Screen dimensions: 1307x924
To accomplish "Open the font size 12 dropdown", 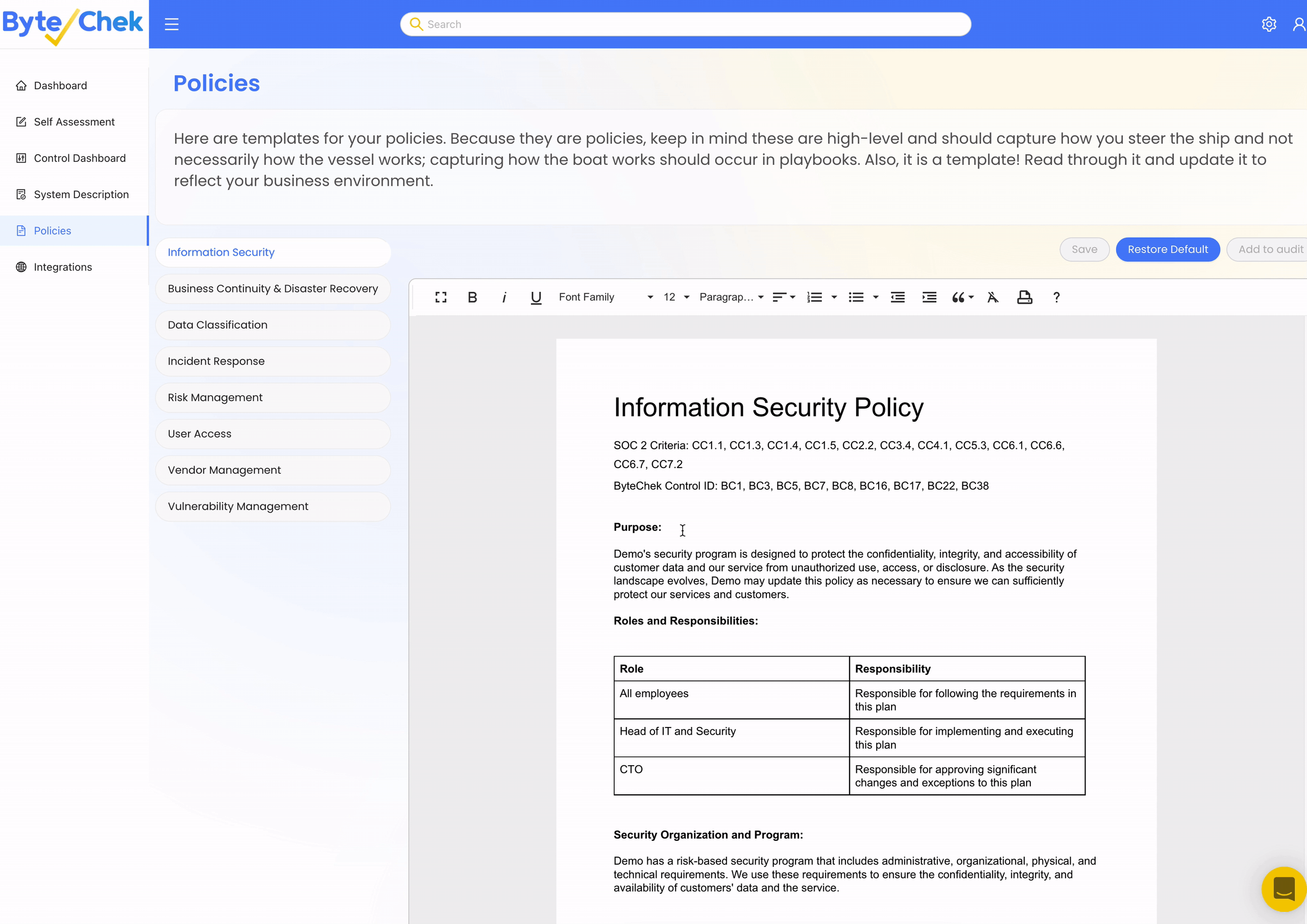I will [x=676, y=297].
